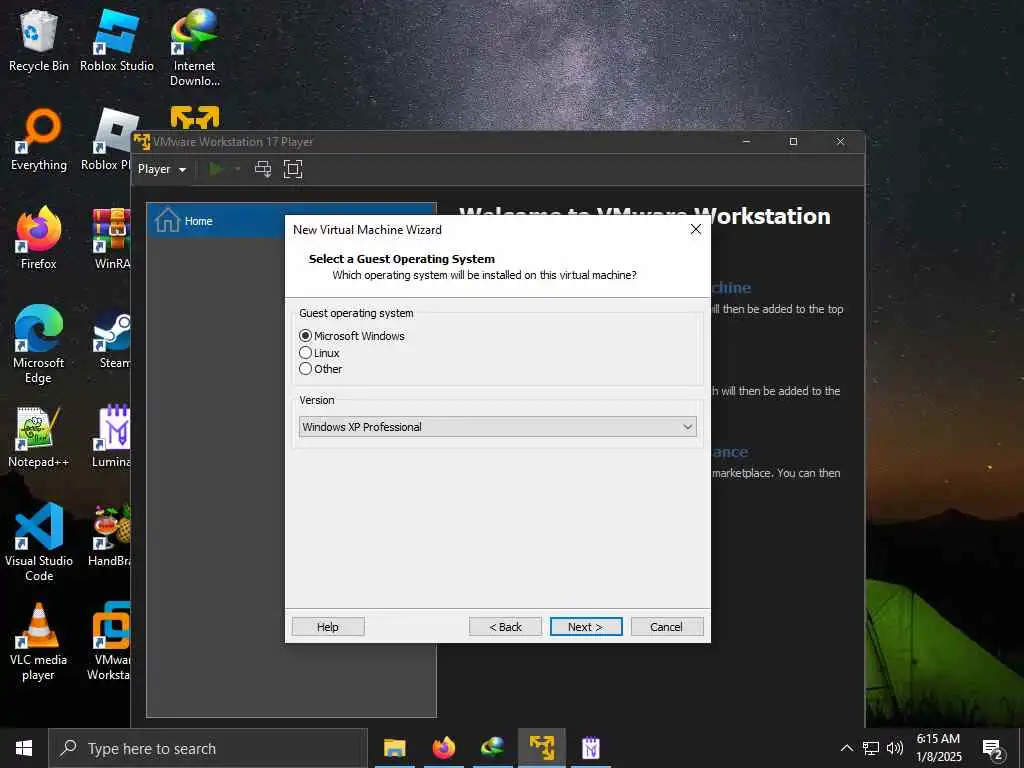Open the Player menu in VMware
1024x768 pixels.
tap(162, 169)
